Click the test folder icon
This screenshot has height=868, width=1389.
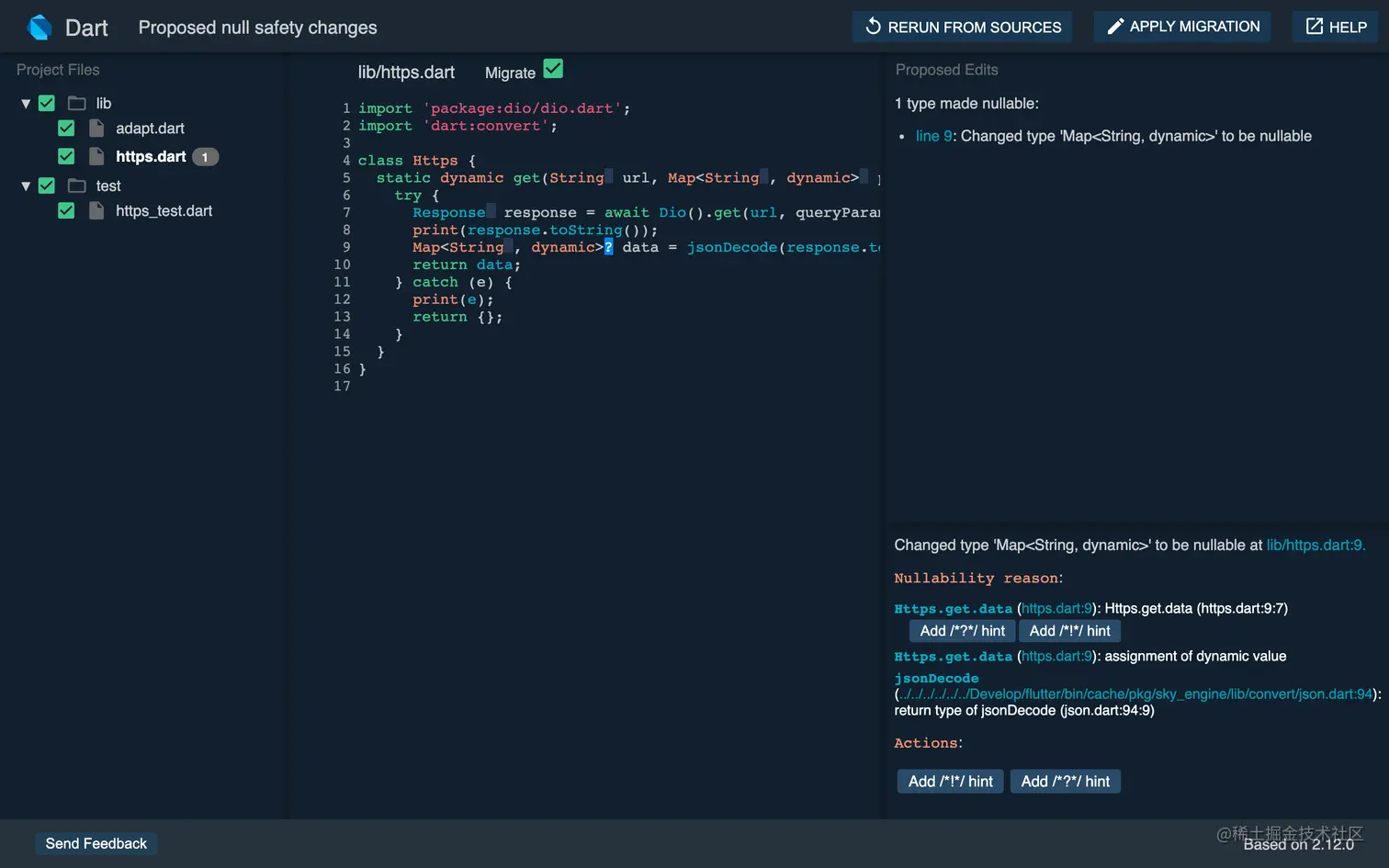(x=77, y=186)
